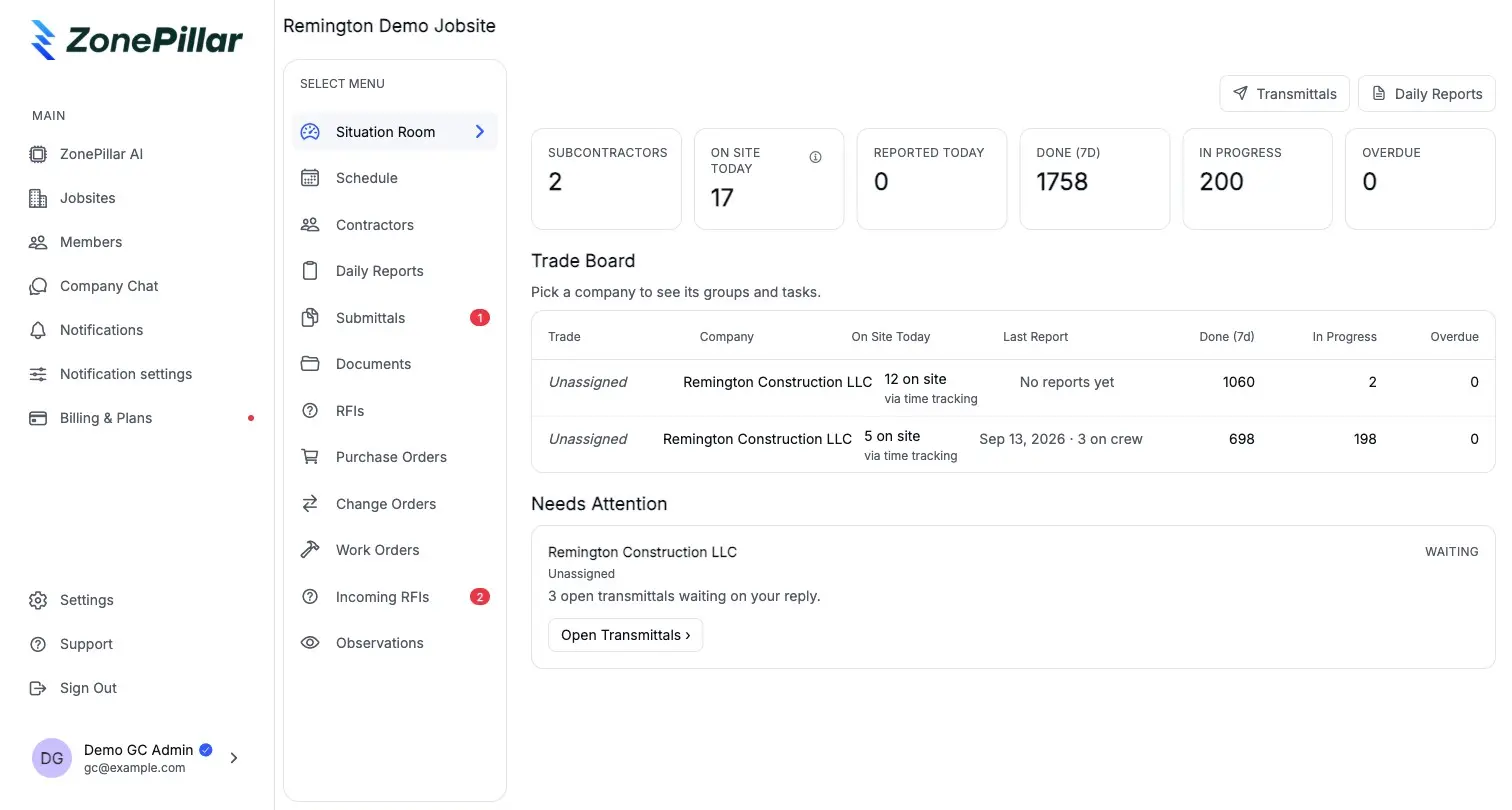Click the Submittals files icon
1512x810 pixels.
pyautogui.click(x=310, y=318)
